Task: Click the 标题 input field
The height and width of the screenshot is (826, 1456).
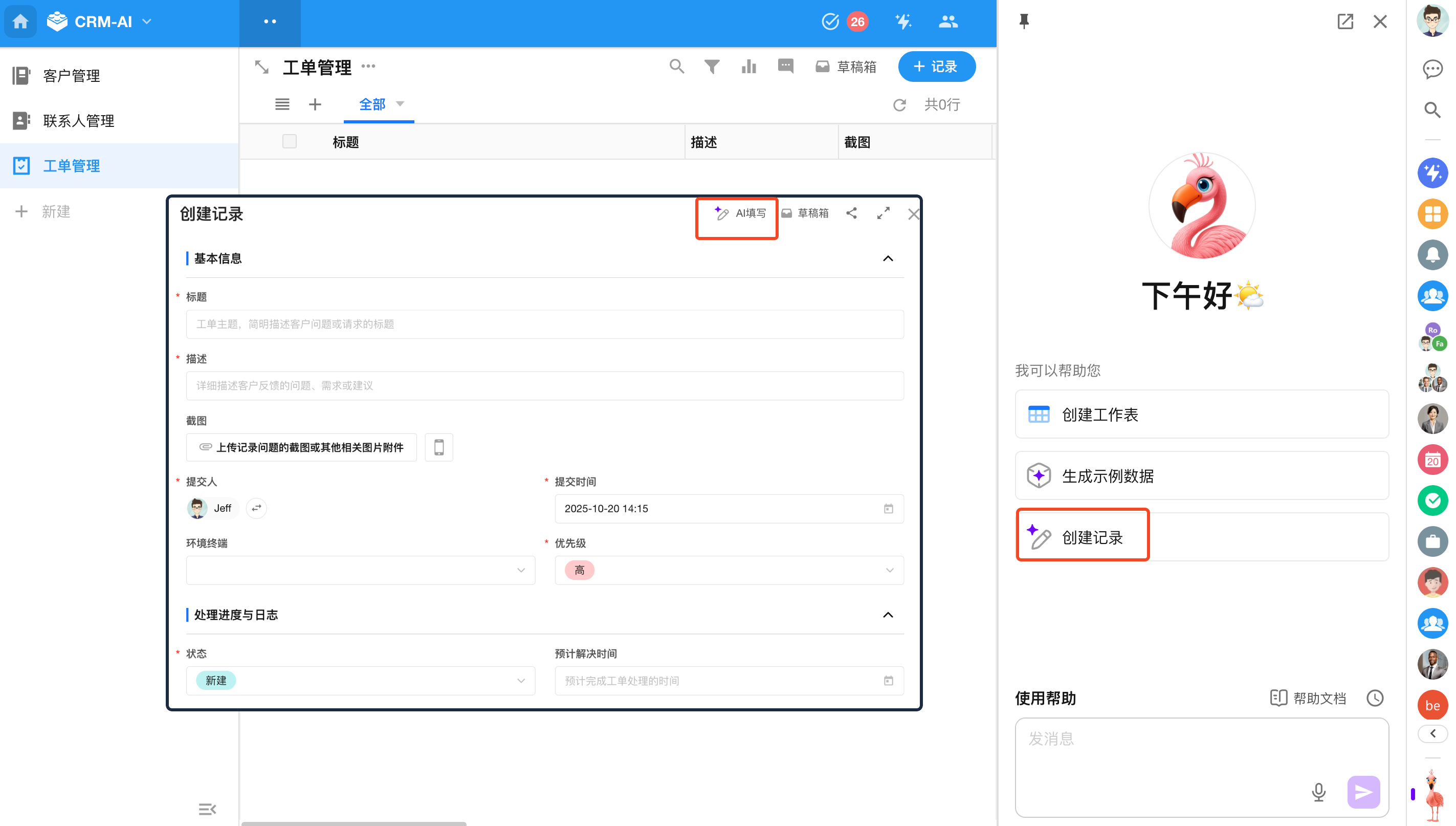Action: [544, 324]
